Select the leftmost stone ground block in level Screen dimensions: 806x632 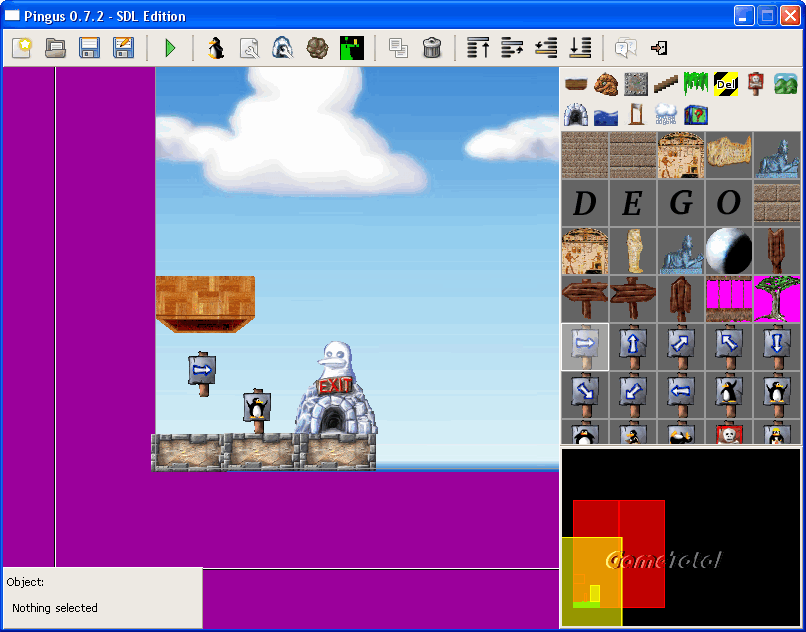tap(188, 453)
